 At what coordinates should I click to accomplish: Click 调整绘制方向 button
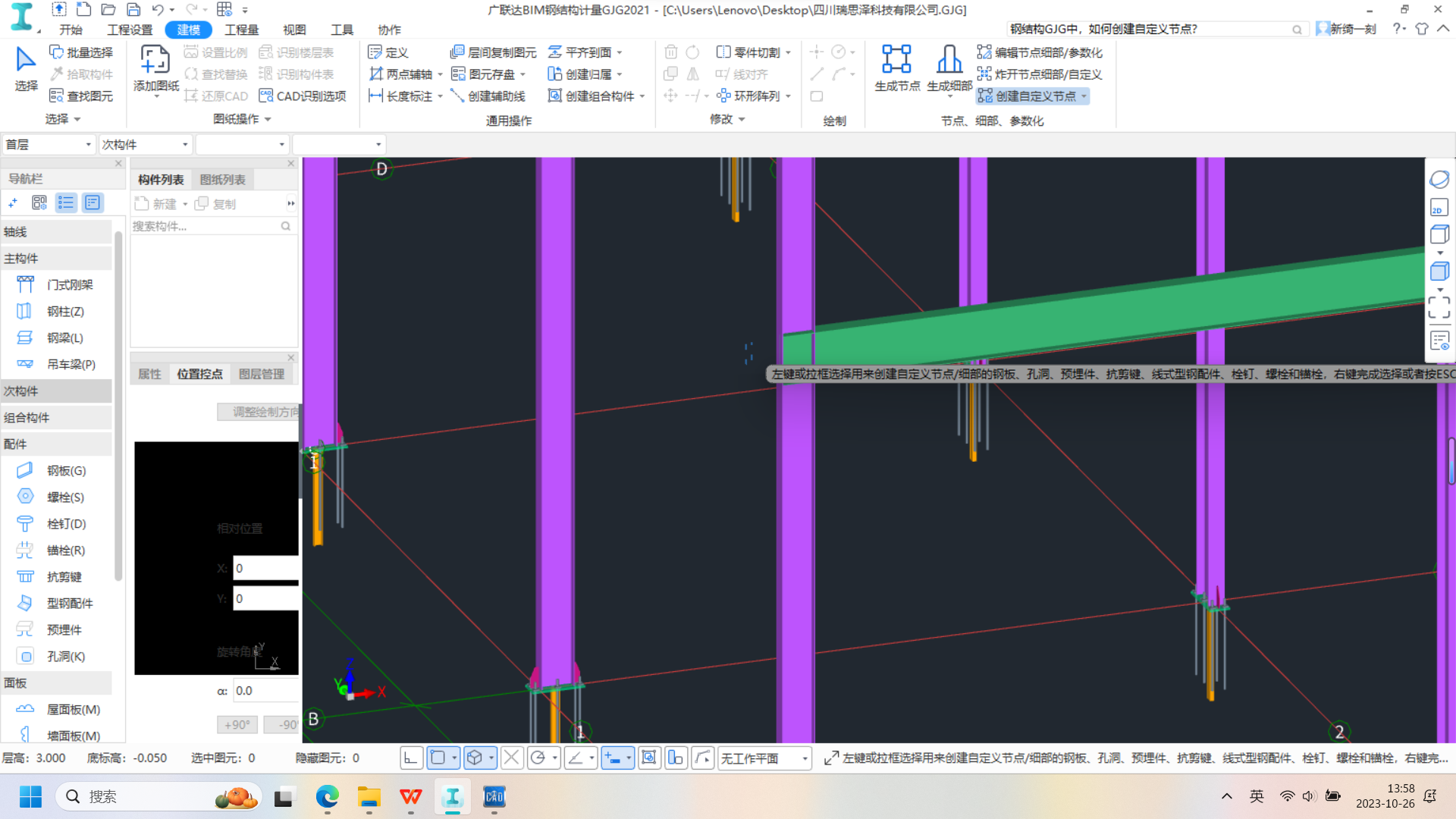point(259,412)
